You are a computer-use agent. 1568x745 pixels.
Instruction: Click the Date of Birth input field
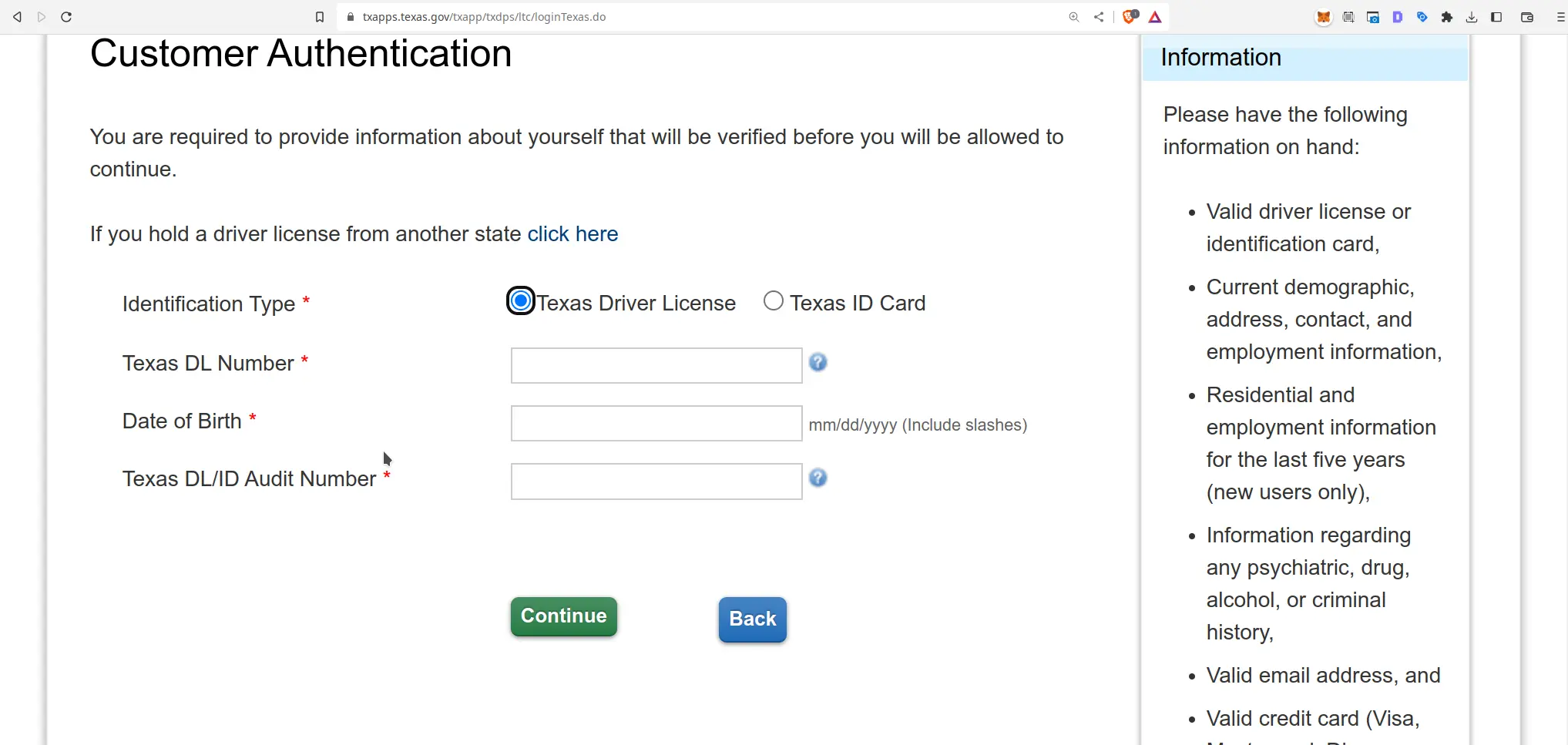[656, 423]
